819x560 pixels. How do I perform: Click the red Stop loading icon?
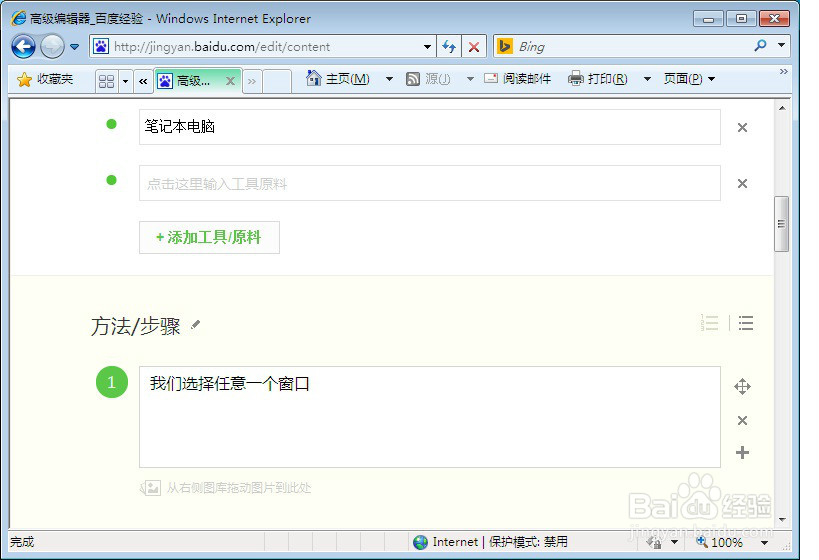[x=474, y=47]
